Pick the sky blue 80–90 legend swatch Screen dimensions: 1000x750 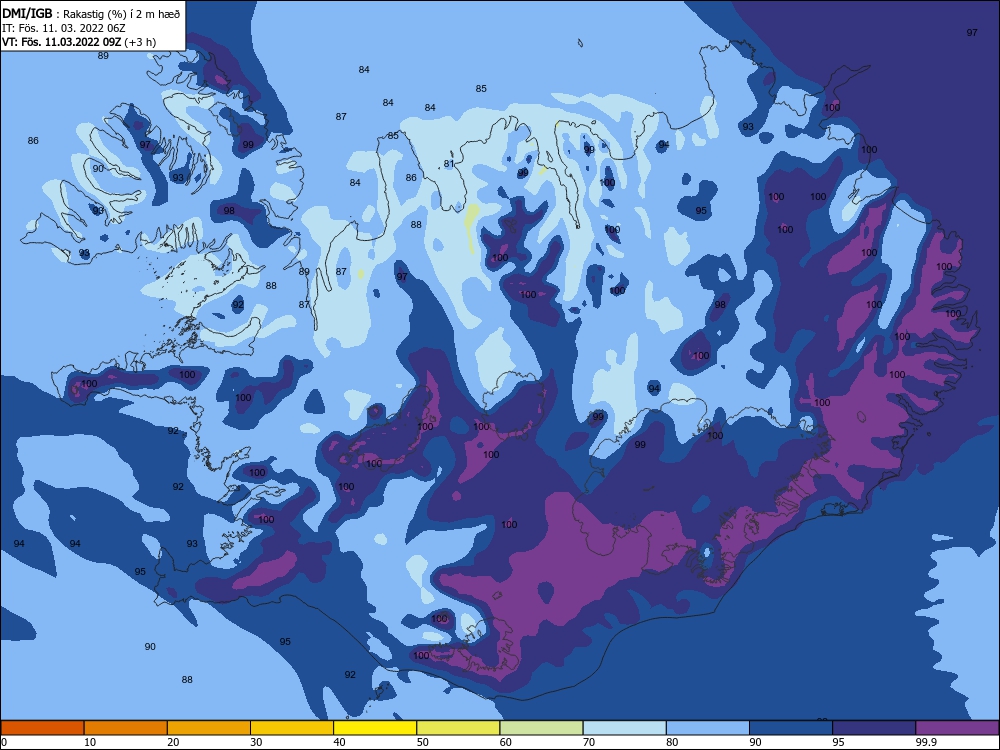(708, 728)
